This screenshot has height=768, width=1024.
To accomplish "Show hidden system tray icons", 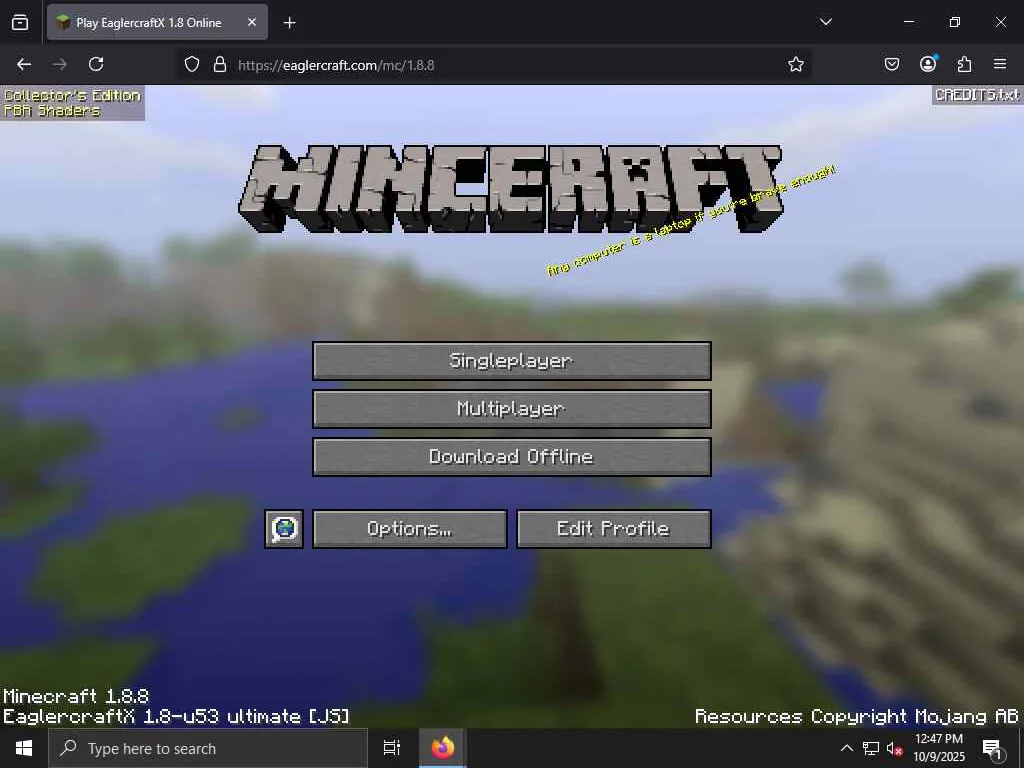I will point(846,748).
